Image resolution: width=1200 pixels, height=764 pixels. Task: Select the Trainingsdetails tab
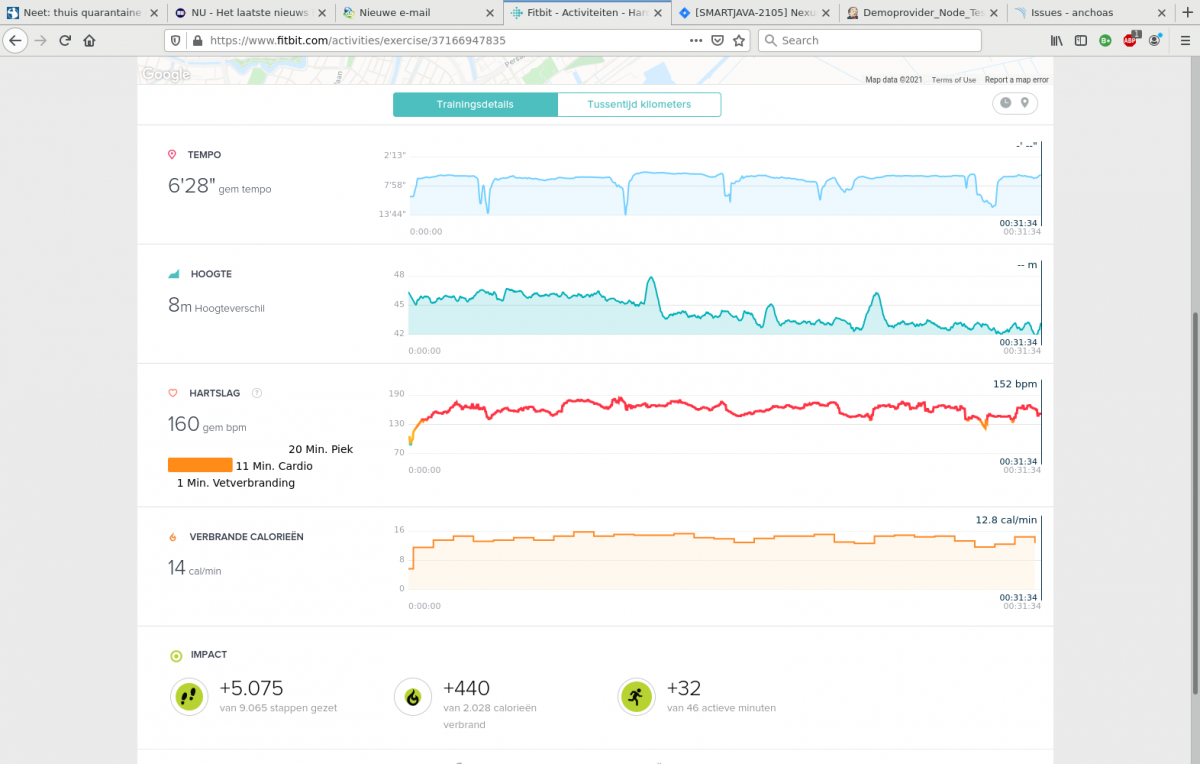coord(475,105)
